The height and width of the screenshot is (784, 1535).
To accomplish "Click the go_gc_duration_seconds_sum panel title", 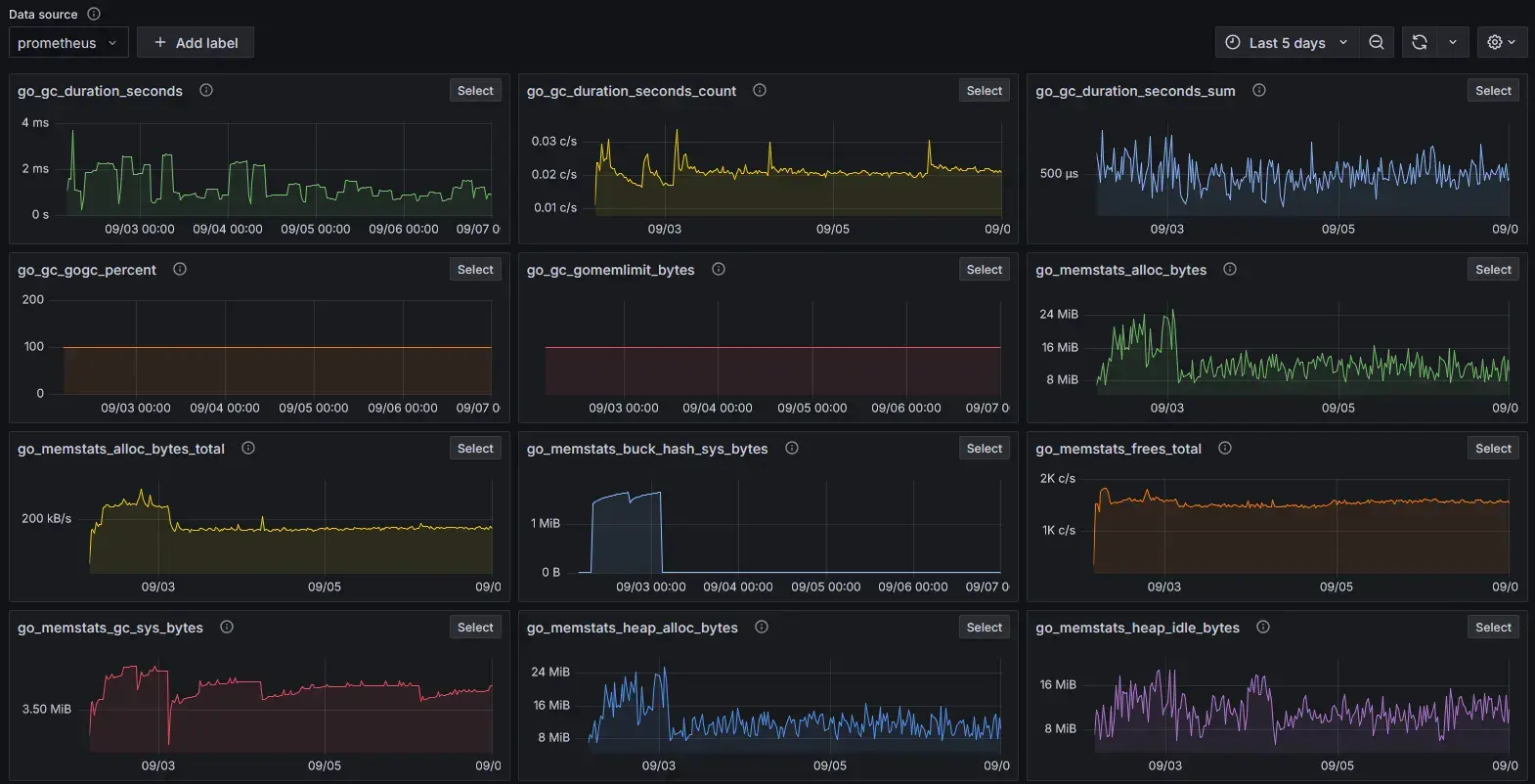I will tap(1135, 91).
